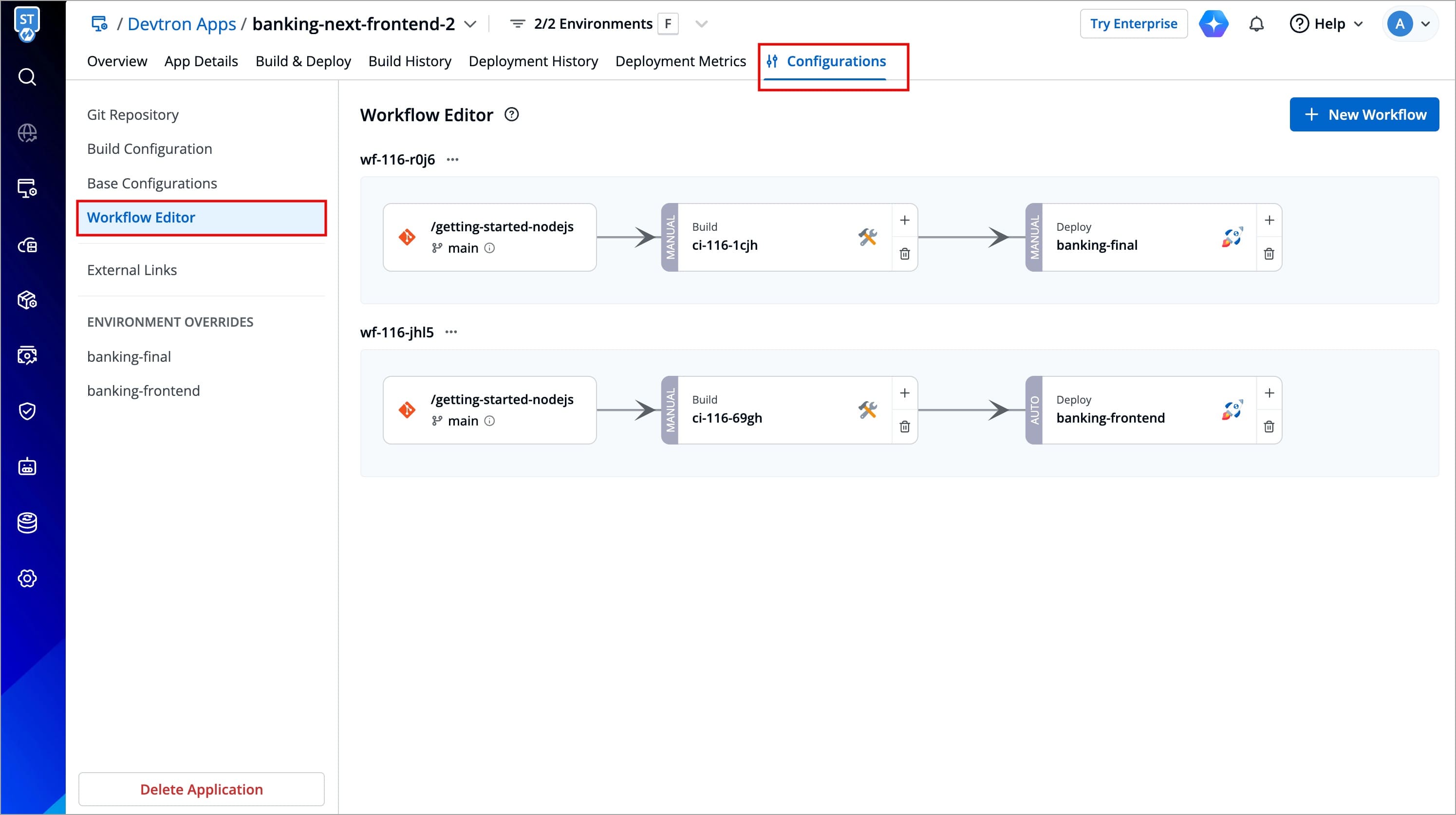Open wf-116-r0j6 three-dot options menu
Screen dimensions: 1456x815
452,160
